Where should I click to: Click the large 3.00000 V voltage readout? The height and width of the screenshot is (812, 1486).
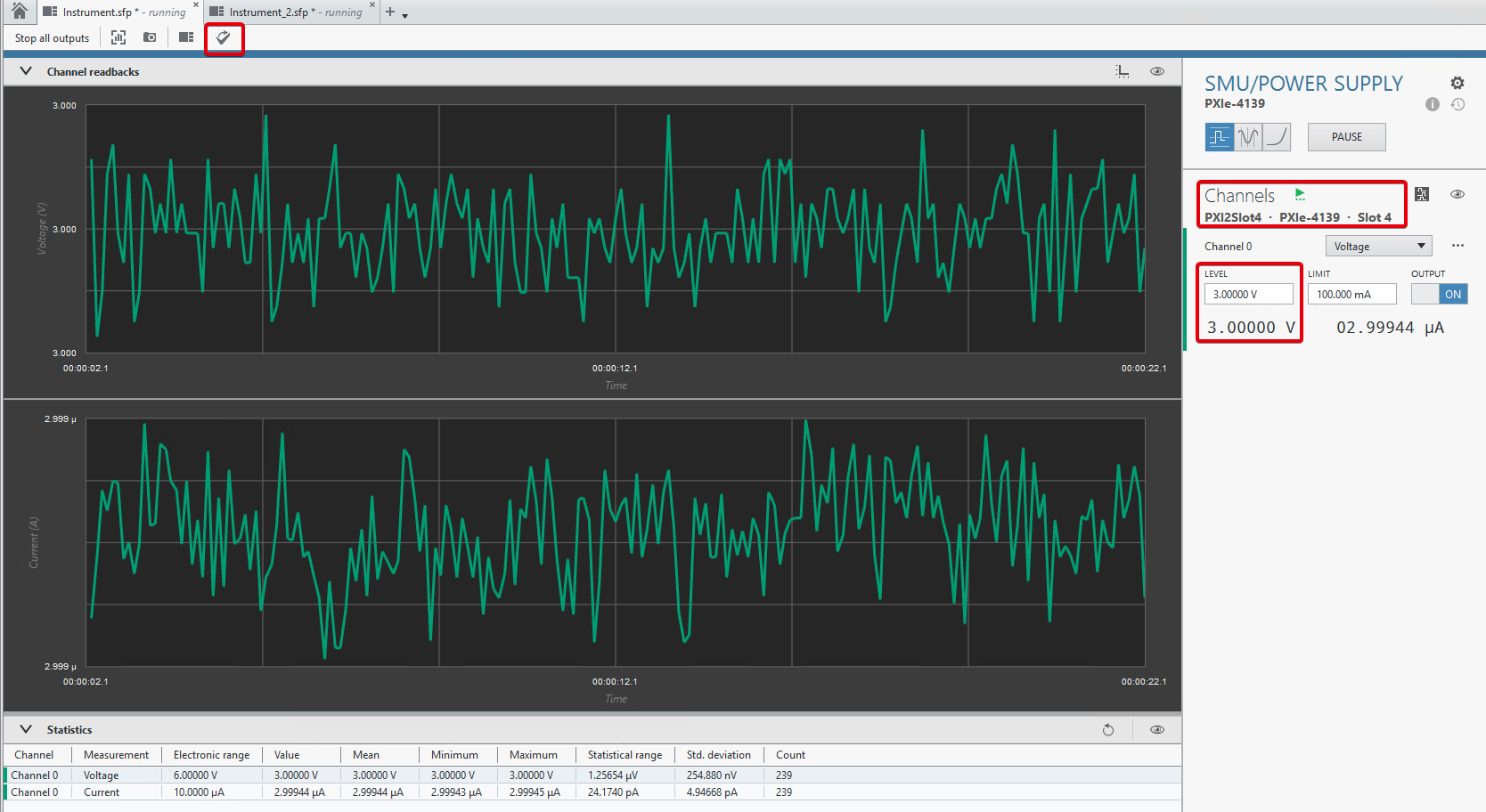pos(1251,328)
